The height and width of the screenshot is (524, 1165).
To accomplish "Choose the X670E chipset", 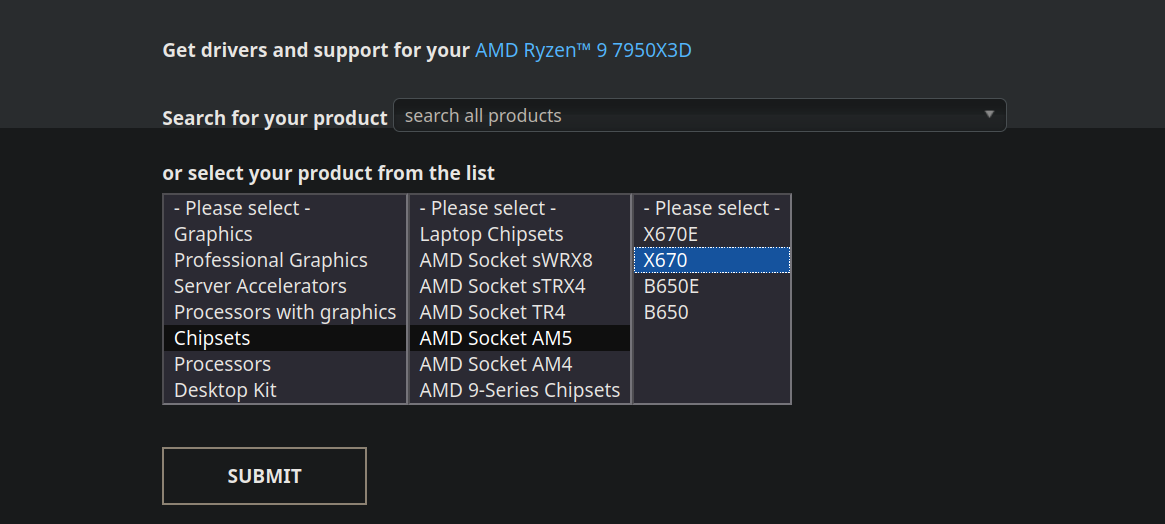I will pyautogui.click(x=671, y=234).
